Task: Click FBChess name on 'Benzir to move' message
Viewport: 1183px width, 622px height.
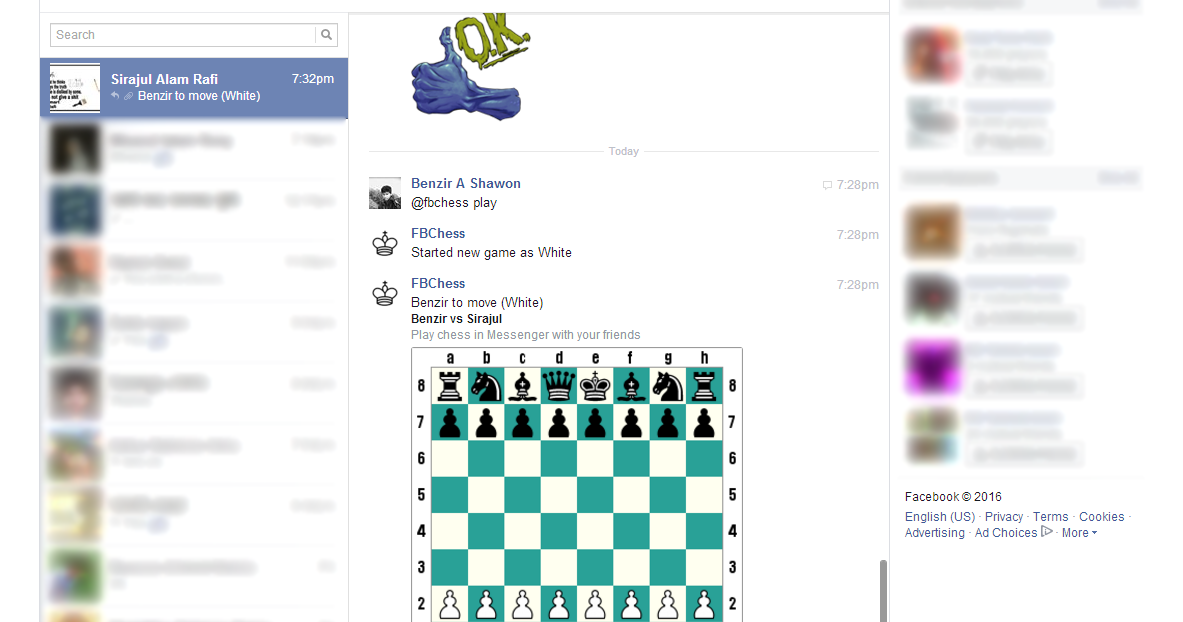Action: [438, 283]
